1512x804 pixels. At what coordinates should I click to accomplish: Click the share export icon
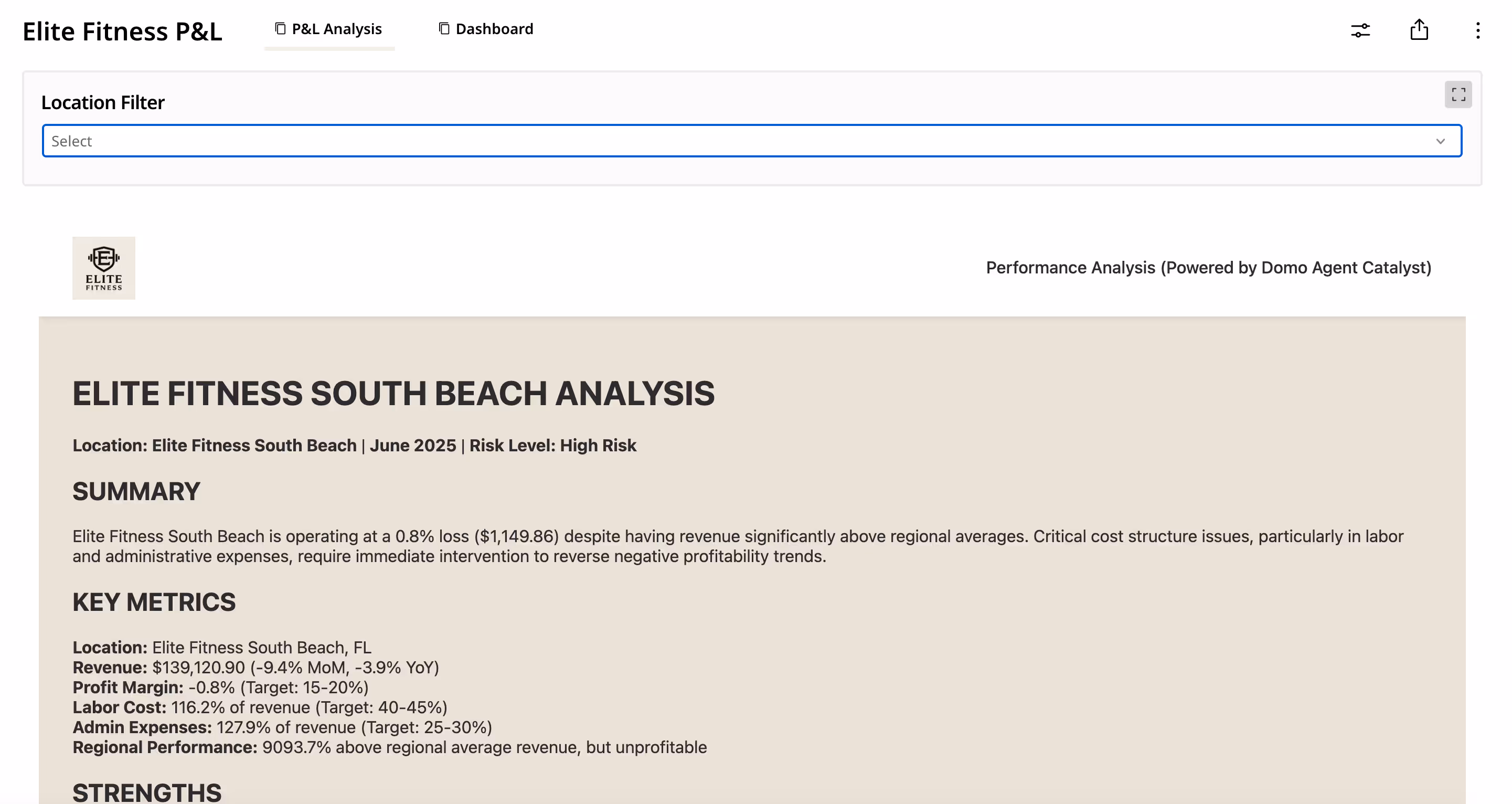1419,30
